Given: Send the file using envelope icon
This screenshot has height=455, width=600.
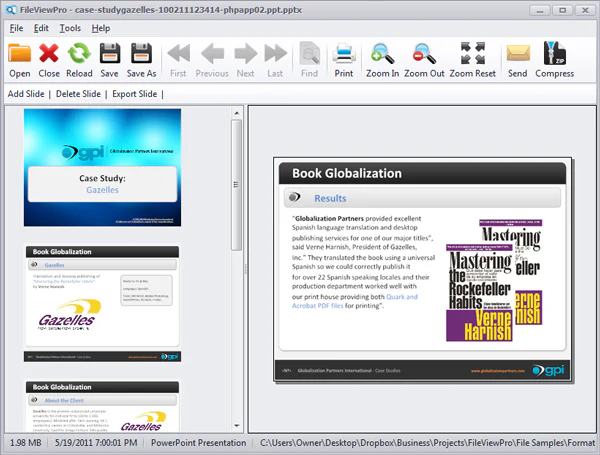Looking at the screenshot, I should [x=518, y=53].
